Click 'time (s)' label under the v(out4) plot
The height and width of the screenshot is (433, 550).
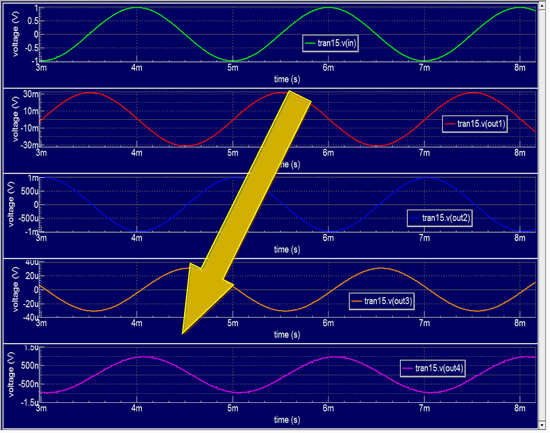[x=287, y=420]
